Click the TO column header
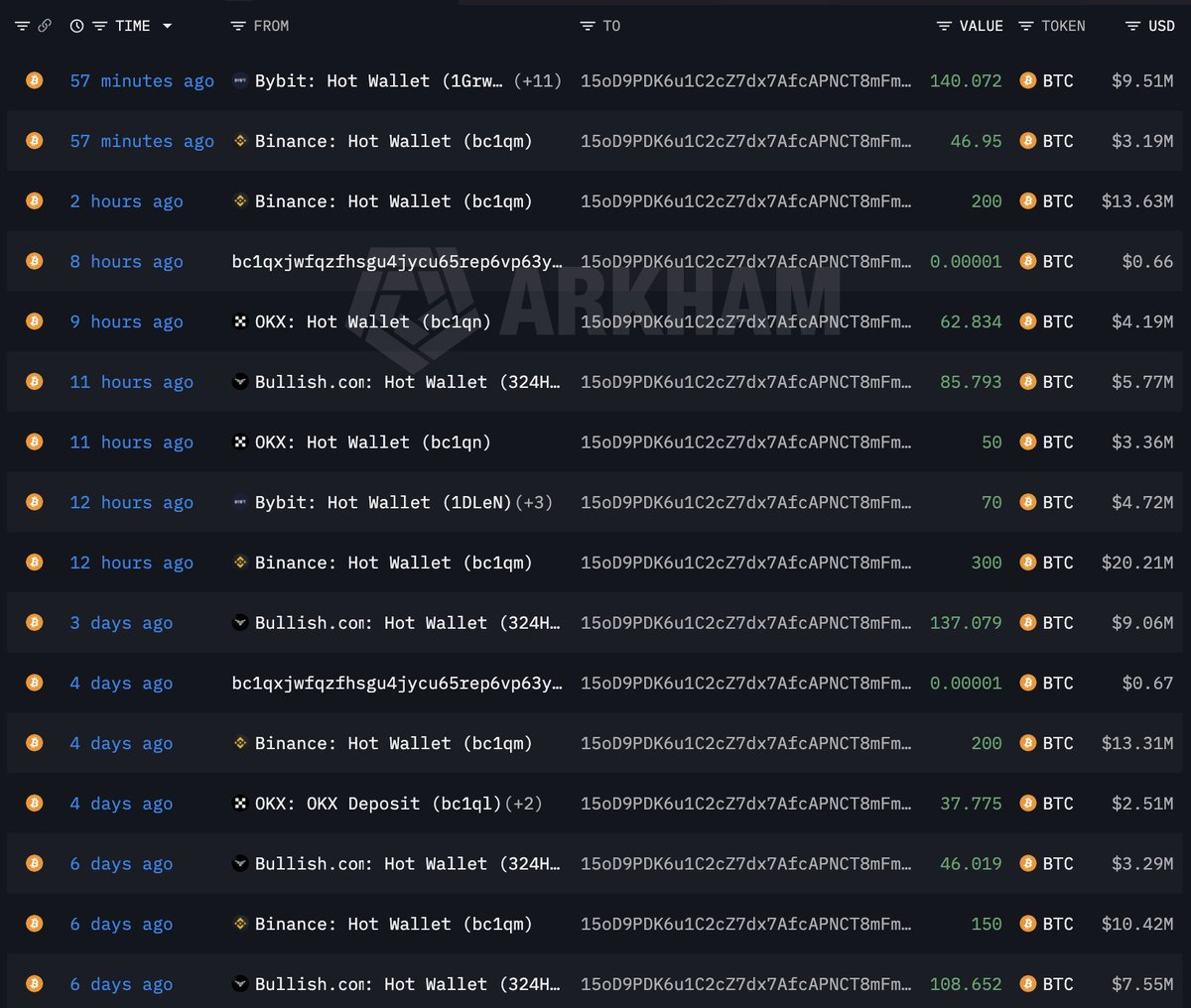This screenshot has height=1008, width=1191. pyautogui.click(x=609, y=26)
